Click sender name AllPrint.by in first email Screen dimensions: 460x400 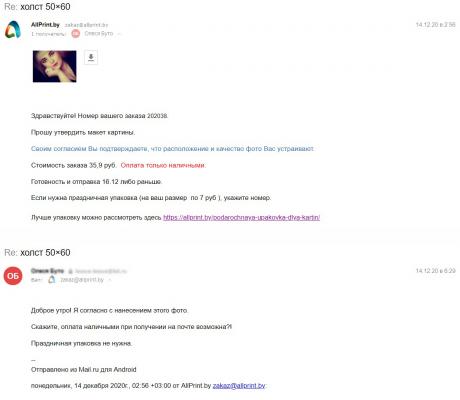tap(45, 25)
